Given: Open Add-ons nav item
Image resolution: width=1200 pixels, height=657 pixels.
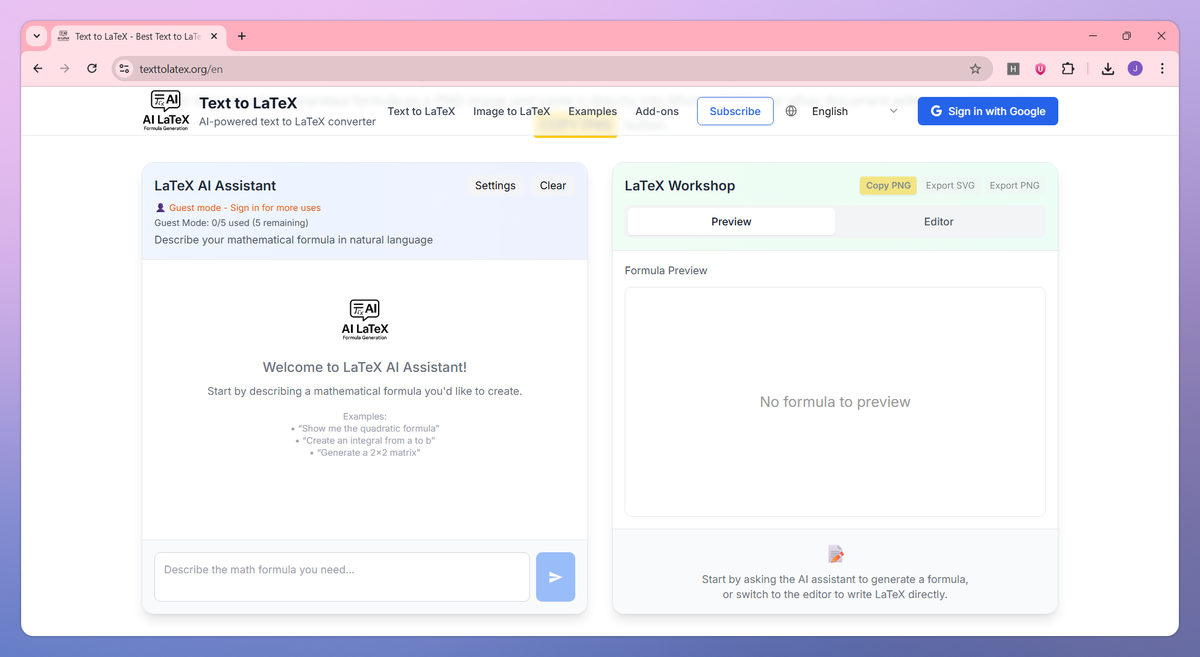Looking at the screenshot, I should [657, 111].
